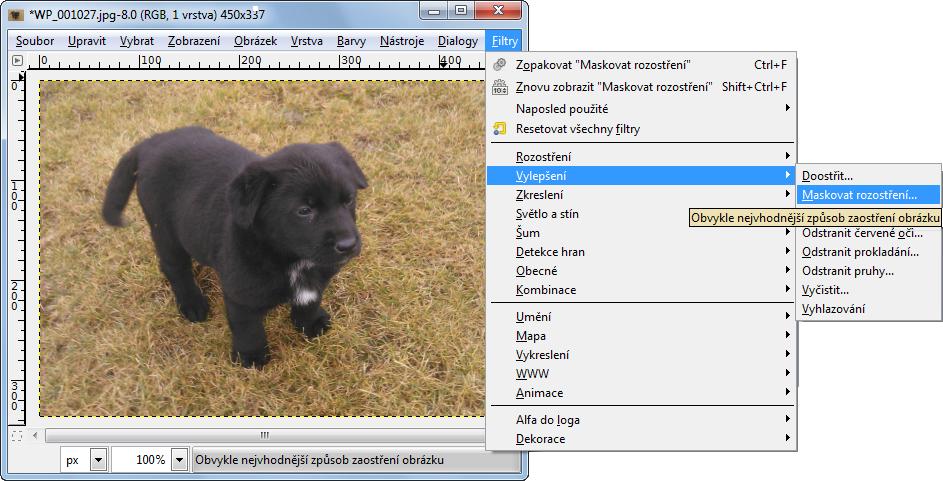
Task: Close the open Filtry menu
Action: (x=504, y=41)
